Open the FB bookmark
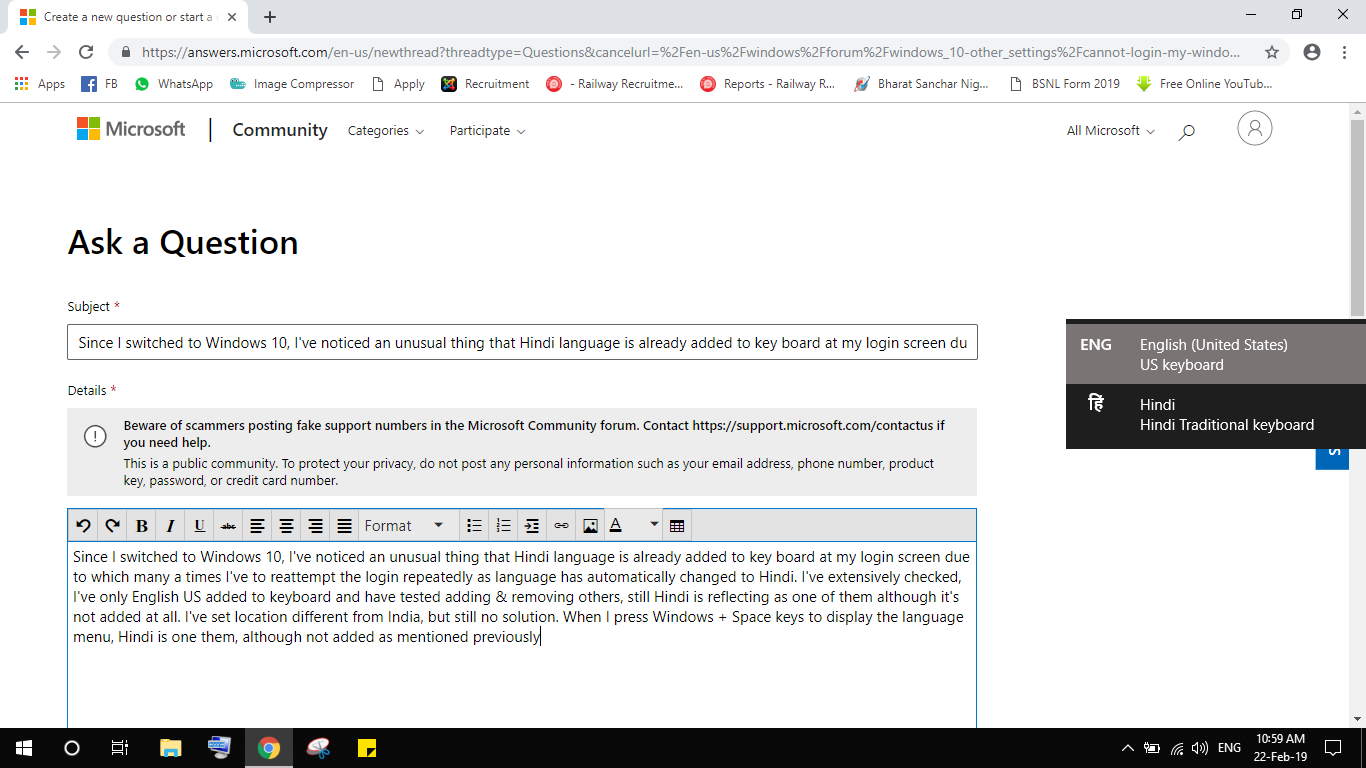The width and height of the screenshot is (1366, 768). 99,84
